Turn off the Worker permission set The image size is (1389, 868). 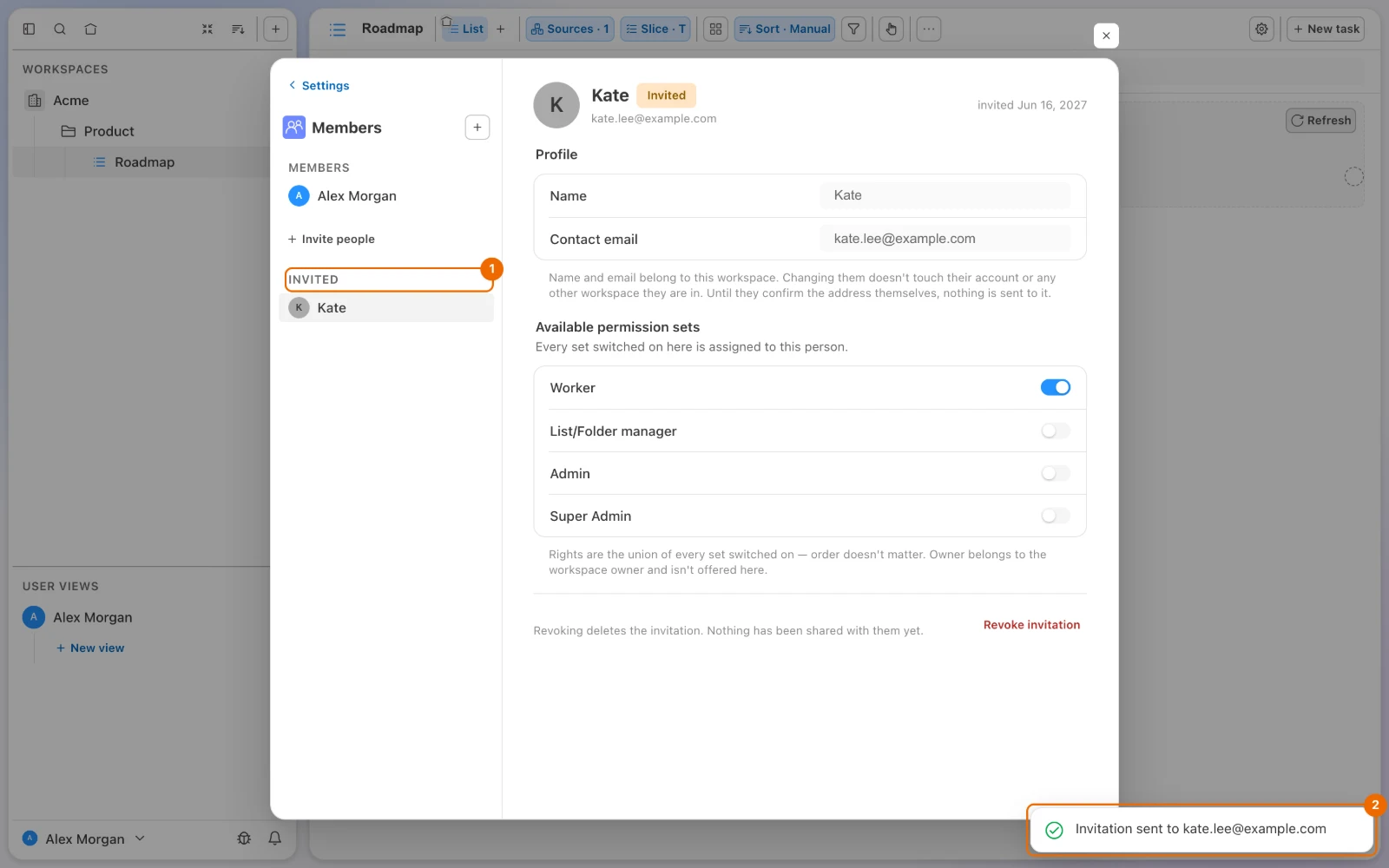[1056, 388]
